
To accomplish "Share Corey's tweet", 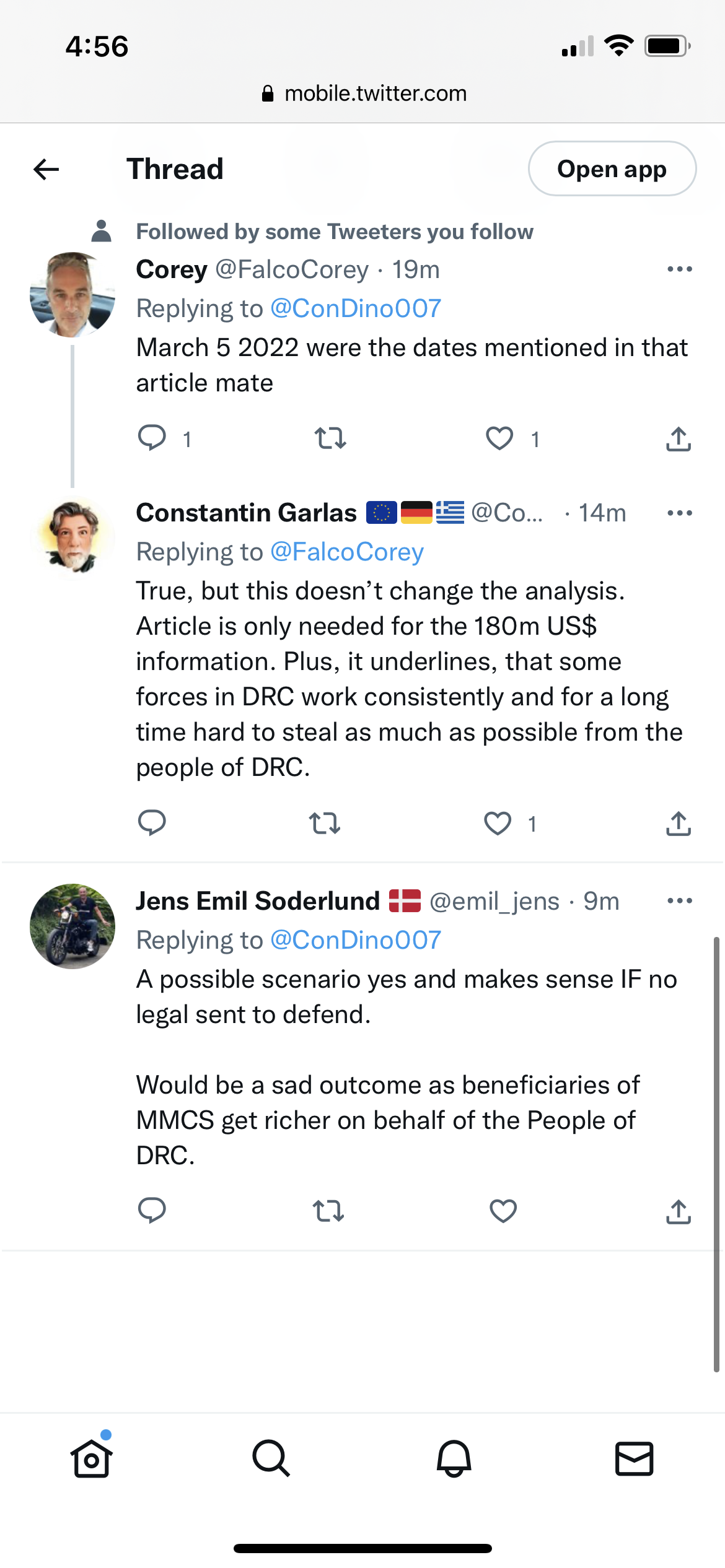I will 679,439.
